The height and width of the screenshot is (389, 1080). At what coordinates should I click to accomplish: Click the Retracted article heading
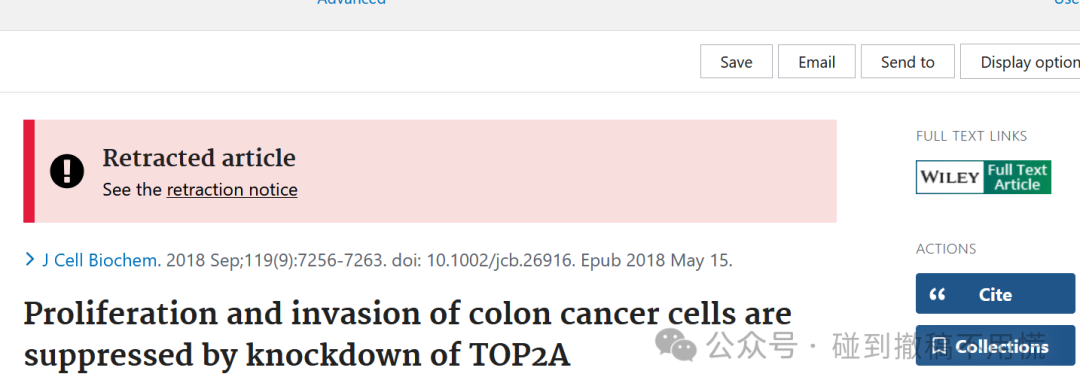click(199, 158)
